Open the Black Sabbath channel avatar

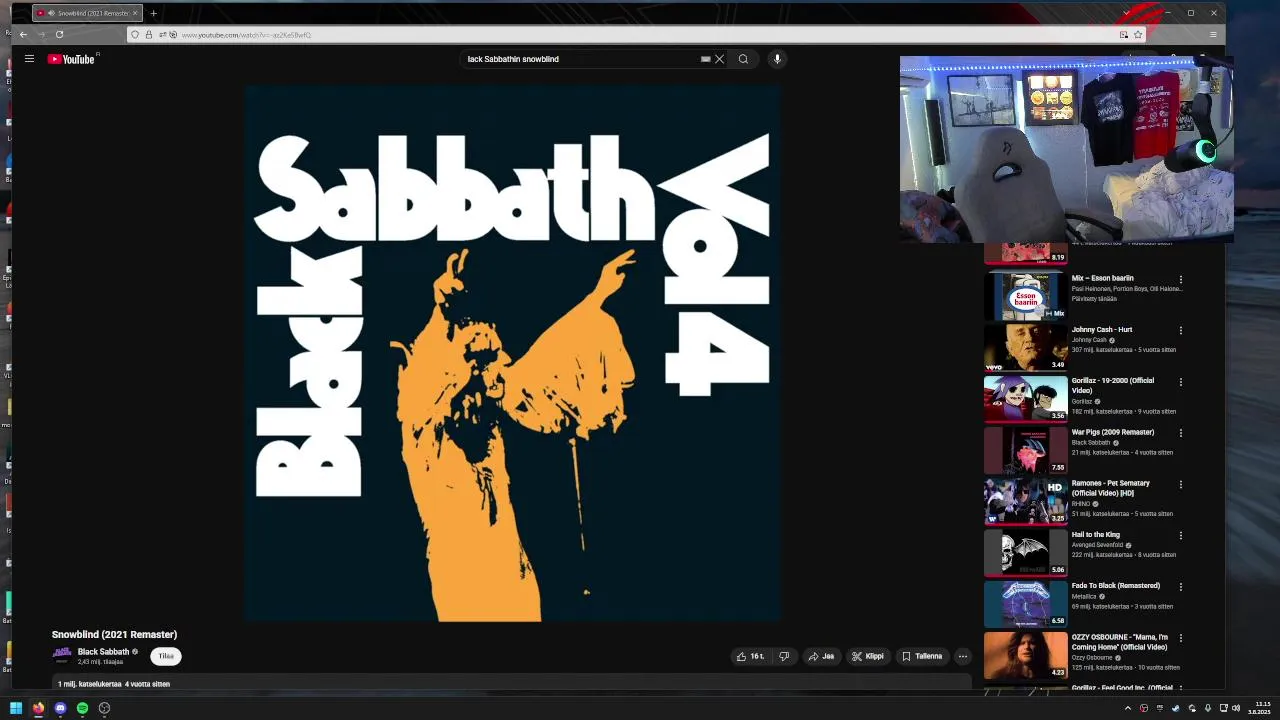(x=62, y=656)
